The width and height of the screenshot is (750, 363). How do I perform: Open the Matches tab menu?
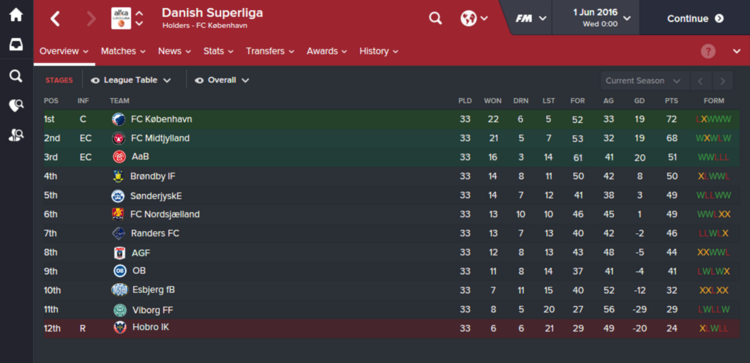pos(123,51)
